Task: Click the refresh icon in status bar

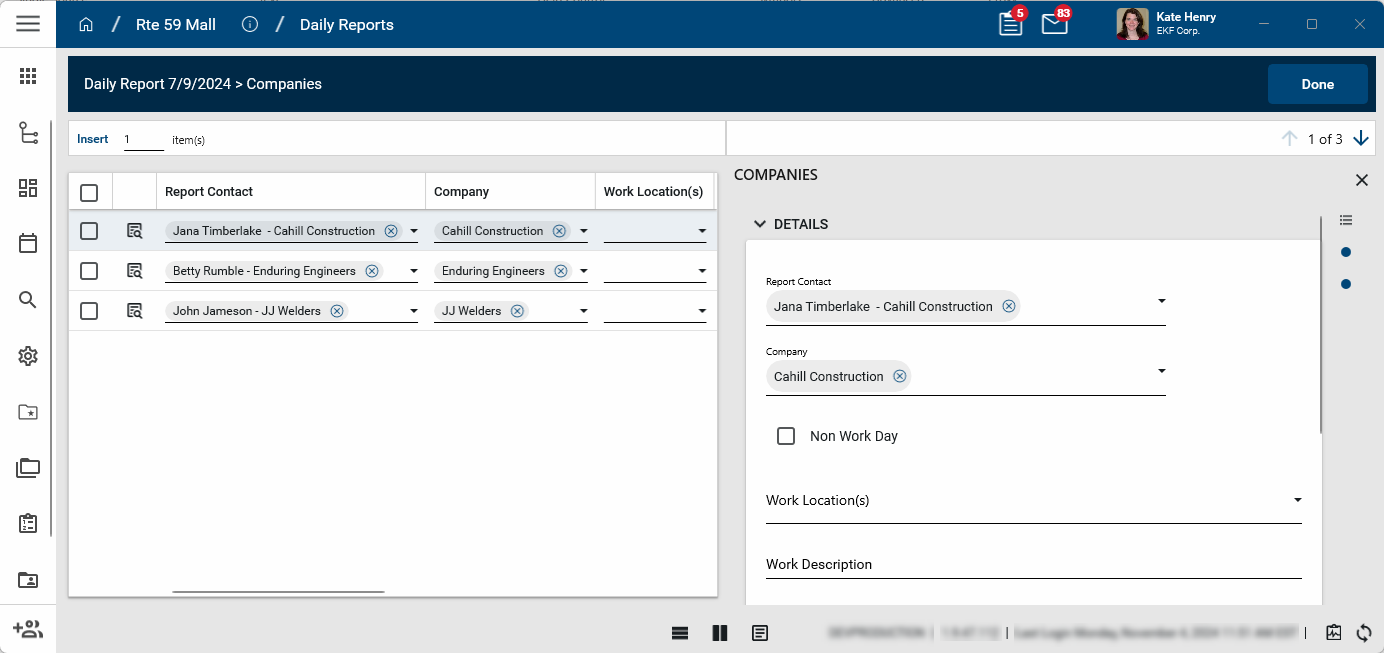Action: pyautogui.click(x=1364, y=632)
